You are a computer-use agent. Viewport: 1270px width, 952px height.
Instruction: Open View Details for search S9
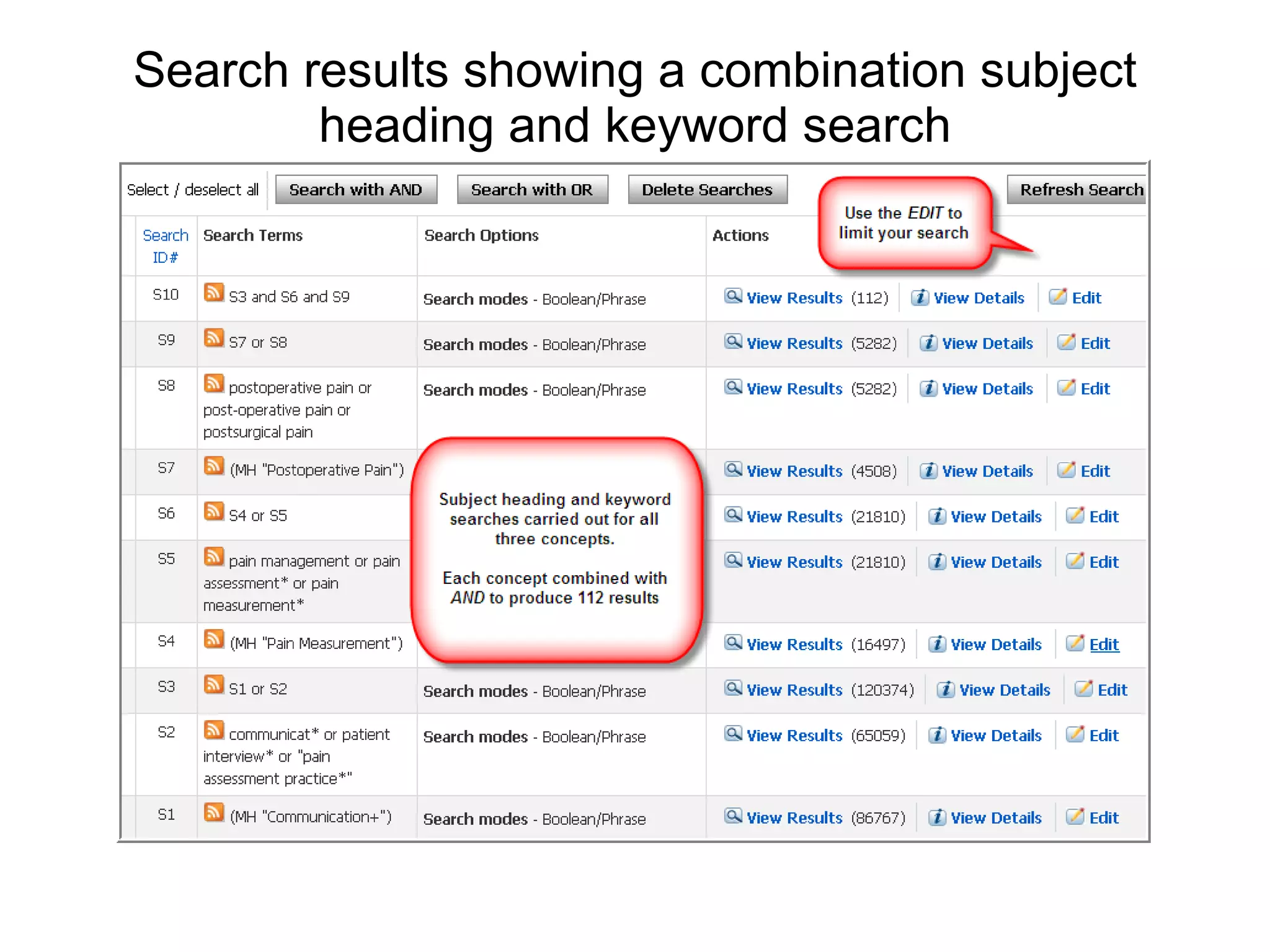(987, 343)
